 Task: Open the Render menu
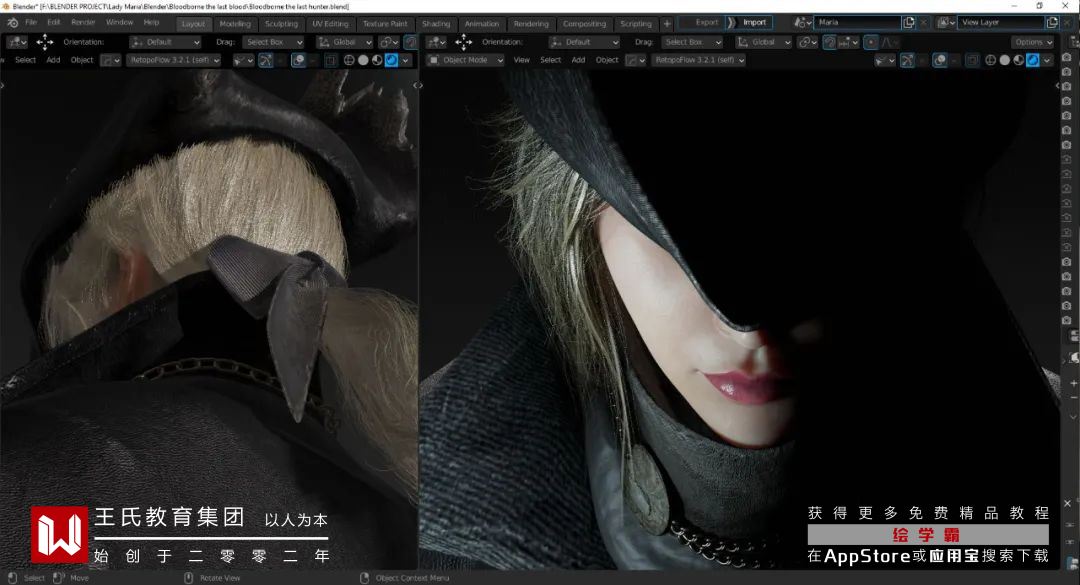tap(84, 22)
